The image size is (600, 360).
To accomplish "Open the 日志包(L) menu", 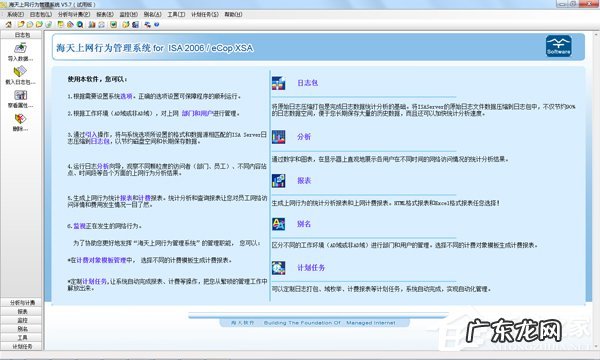I will 41,14.
